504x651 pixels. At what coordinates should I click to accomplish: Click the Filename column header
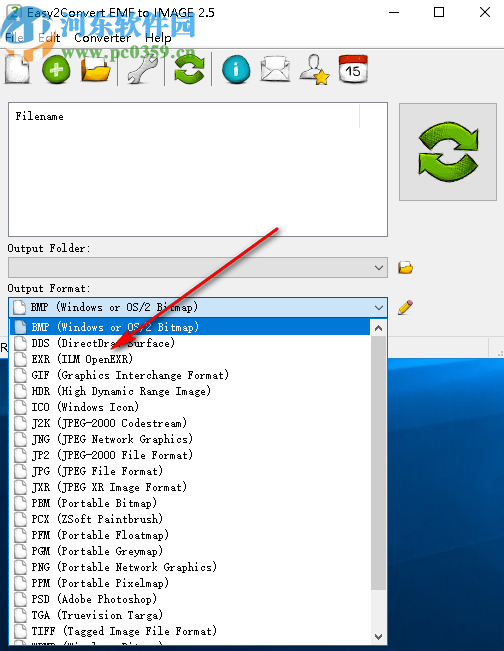tap(185, 116)
